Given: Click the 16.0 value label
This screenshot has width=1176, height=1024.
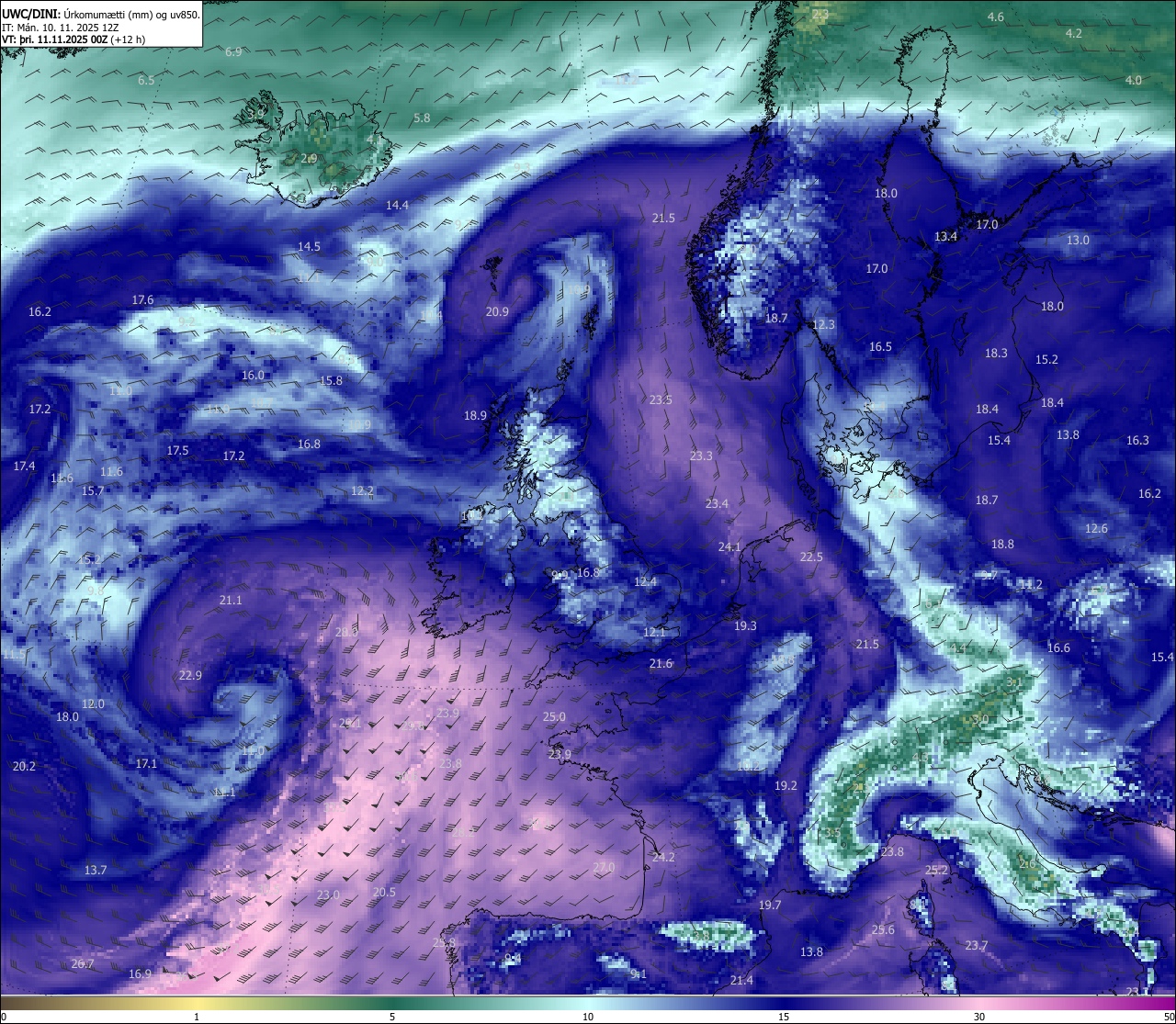Looking at the screenshot, I should click(253, 376).
